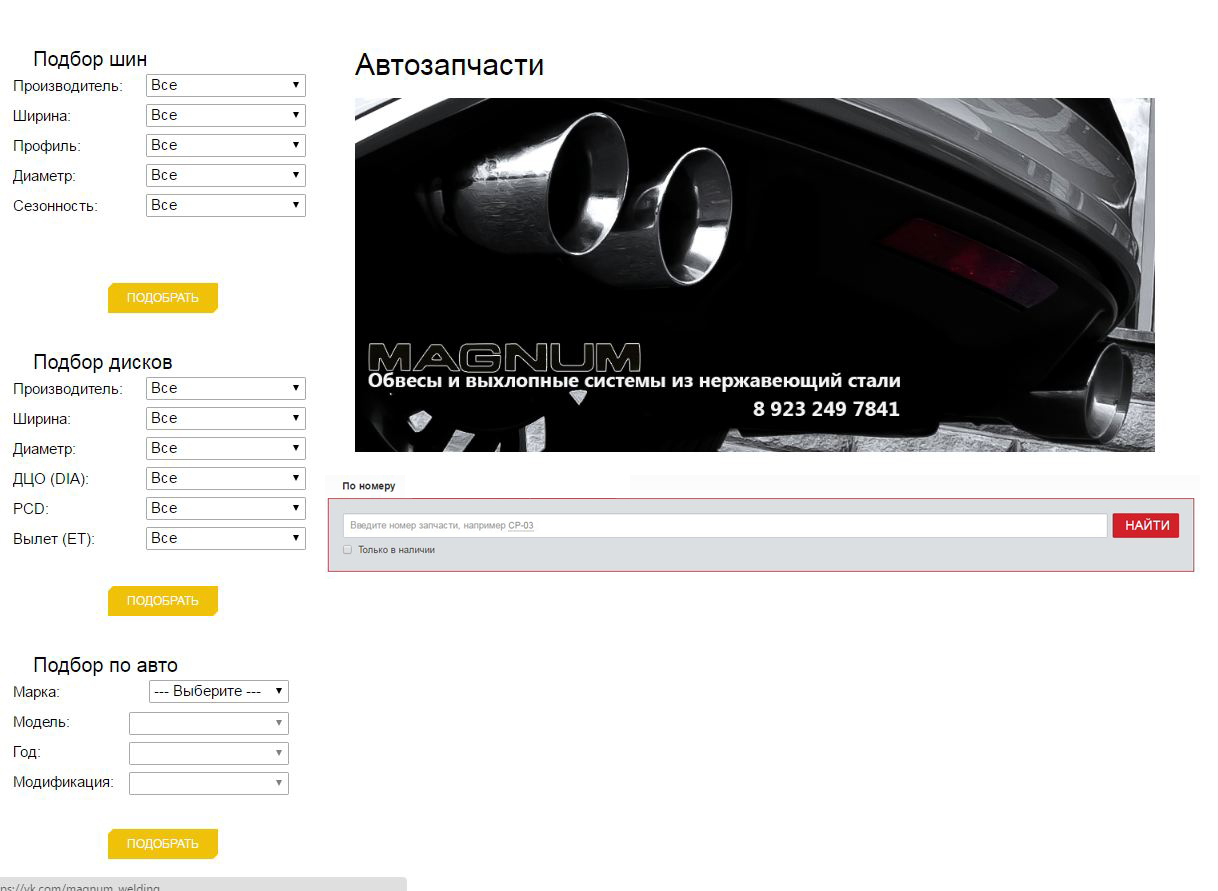Open Вылет (ET) dropdown

pos(225,539)
